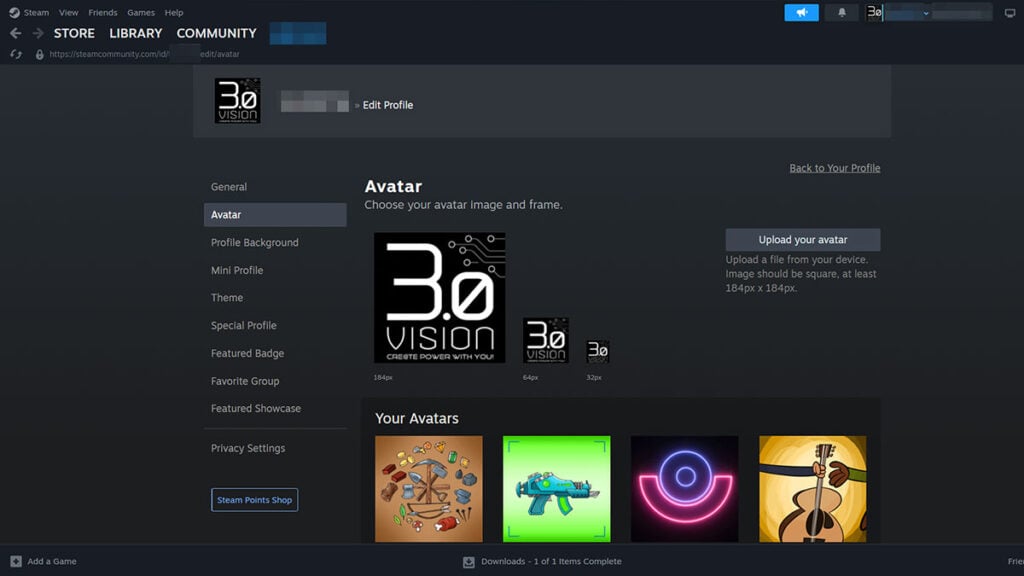The height and width of the screenshot is (576, 1024).
Task: Switch to the COMMUNITY tab
Action: (x=216, y=32)
